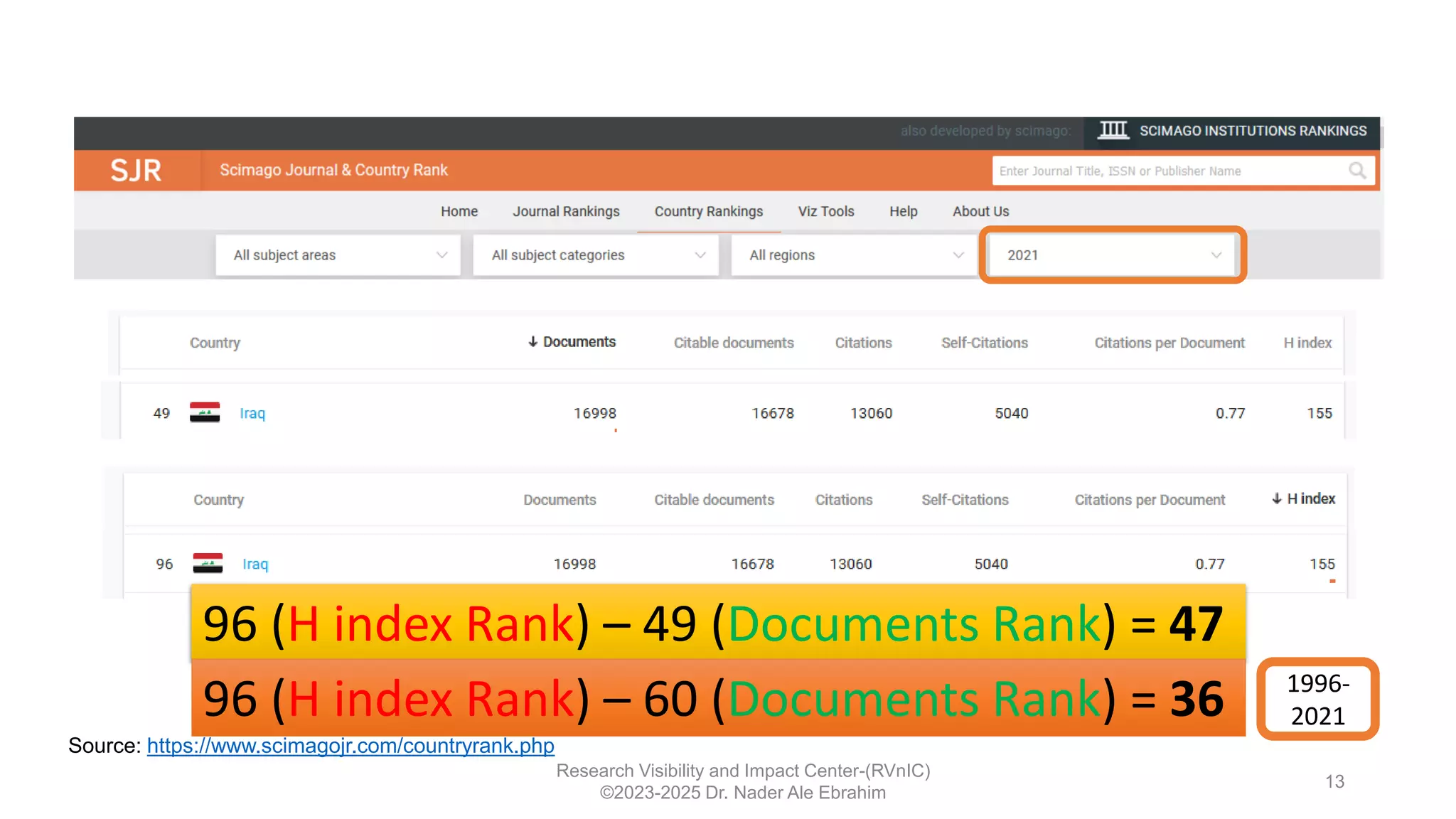Sort top table by Citations
1456x819 pixels.
coord(863,343)
